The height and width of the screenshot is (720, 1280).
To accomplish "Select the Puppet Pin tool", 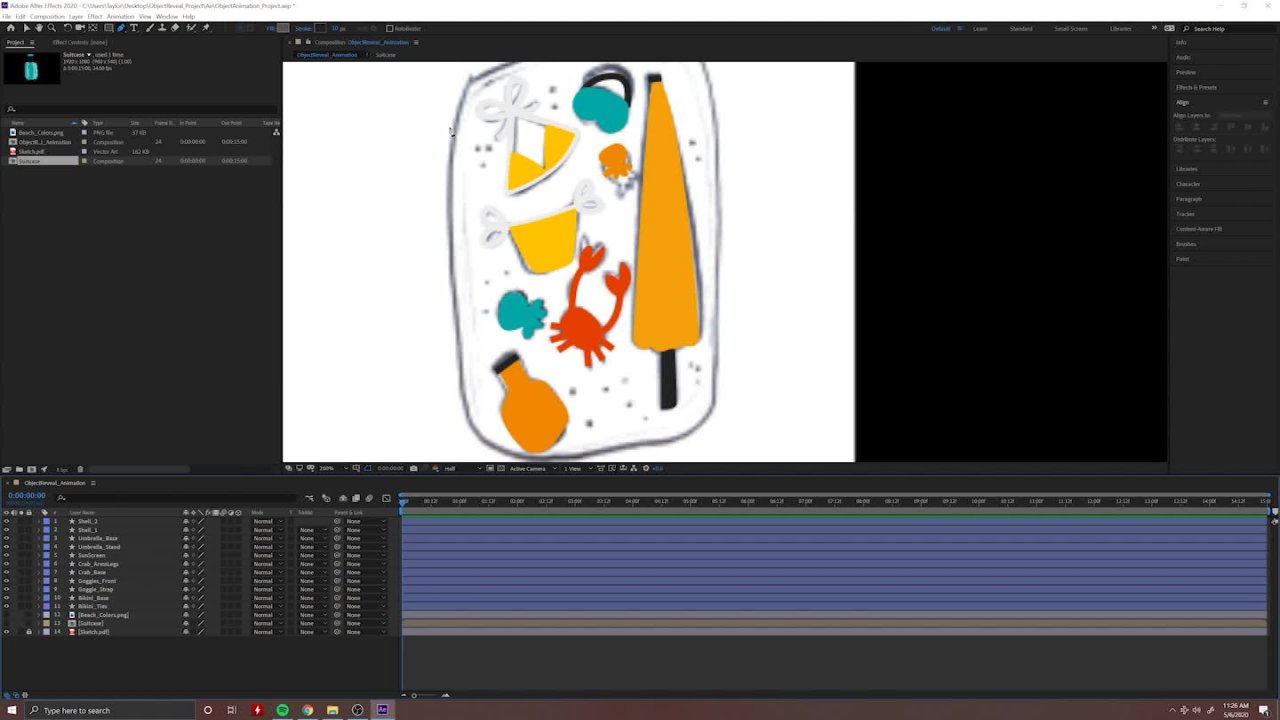I will [206, 28].
